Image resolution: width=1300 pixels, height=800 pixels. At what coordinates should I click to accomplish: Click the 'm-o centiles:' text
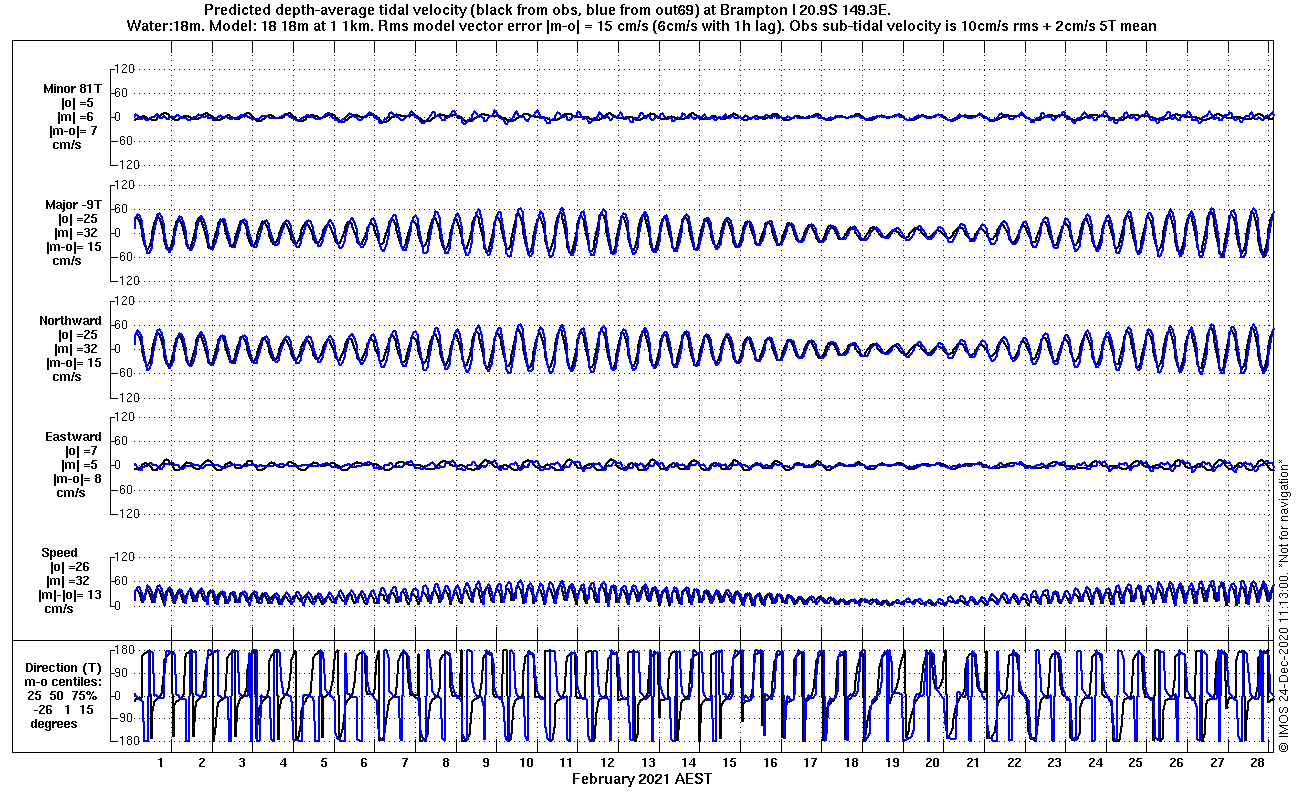pyautogui.click(x=63, y=682)
